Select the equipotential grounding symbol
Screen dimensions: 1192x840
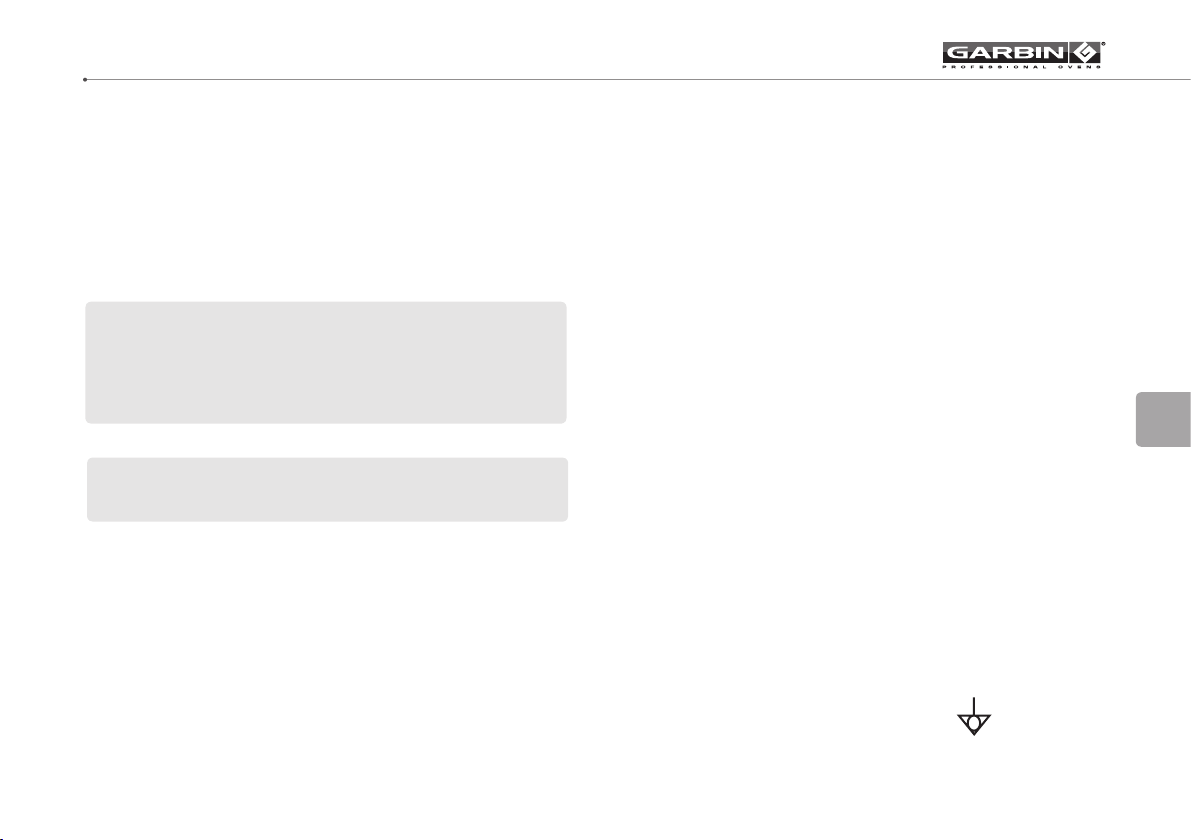(974, 716)
